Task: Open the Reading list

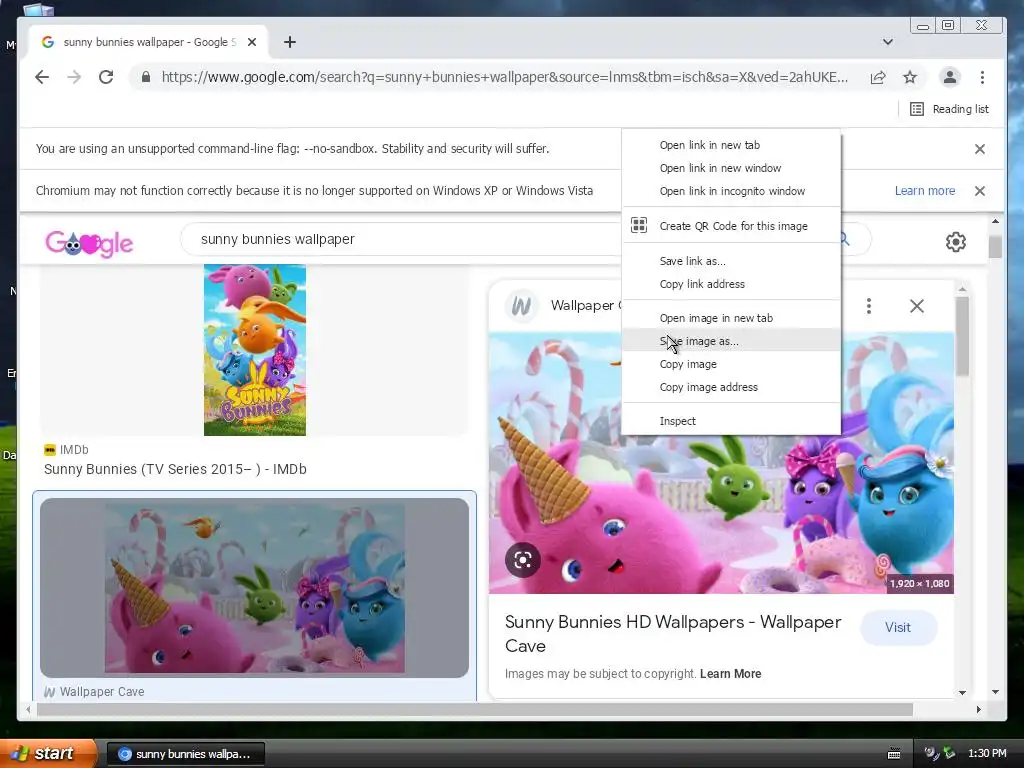Action: coord(949,109)
